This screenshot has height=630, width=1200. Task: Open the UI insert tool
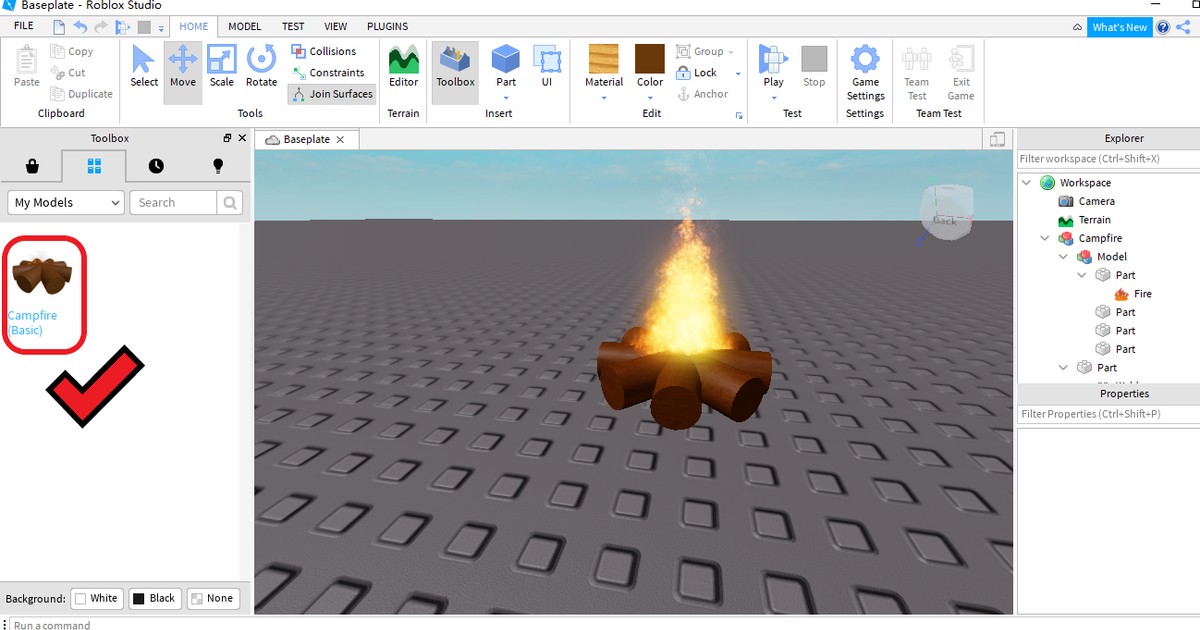[547, 67]
